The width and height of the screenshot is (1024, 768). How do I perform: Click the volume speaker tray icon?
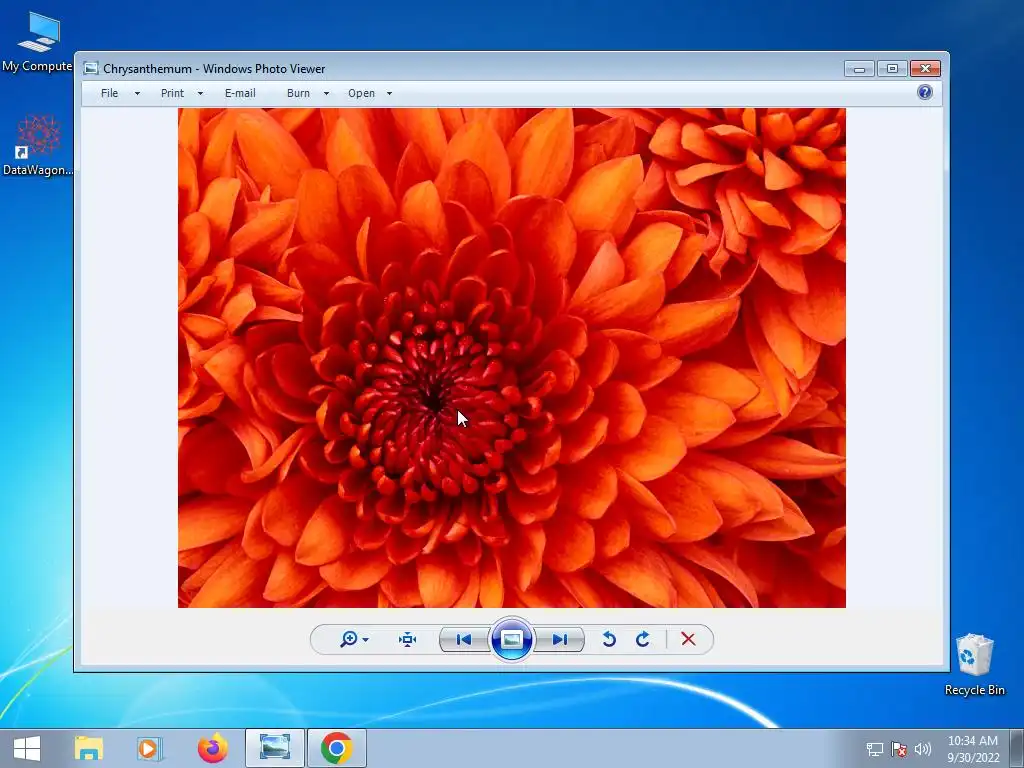point(923,749)
